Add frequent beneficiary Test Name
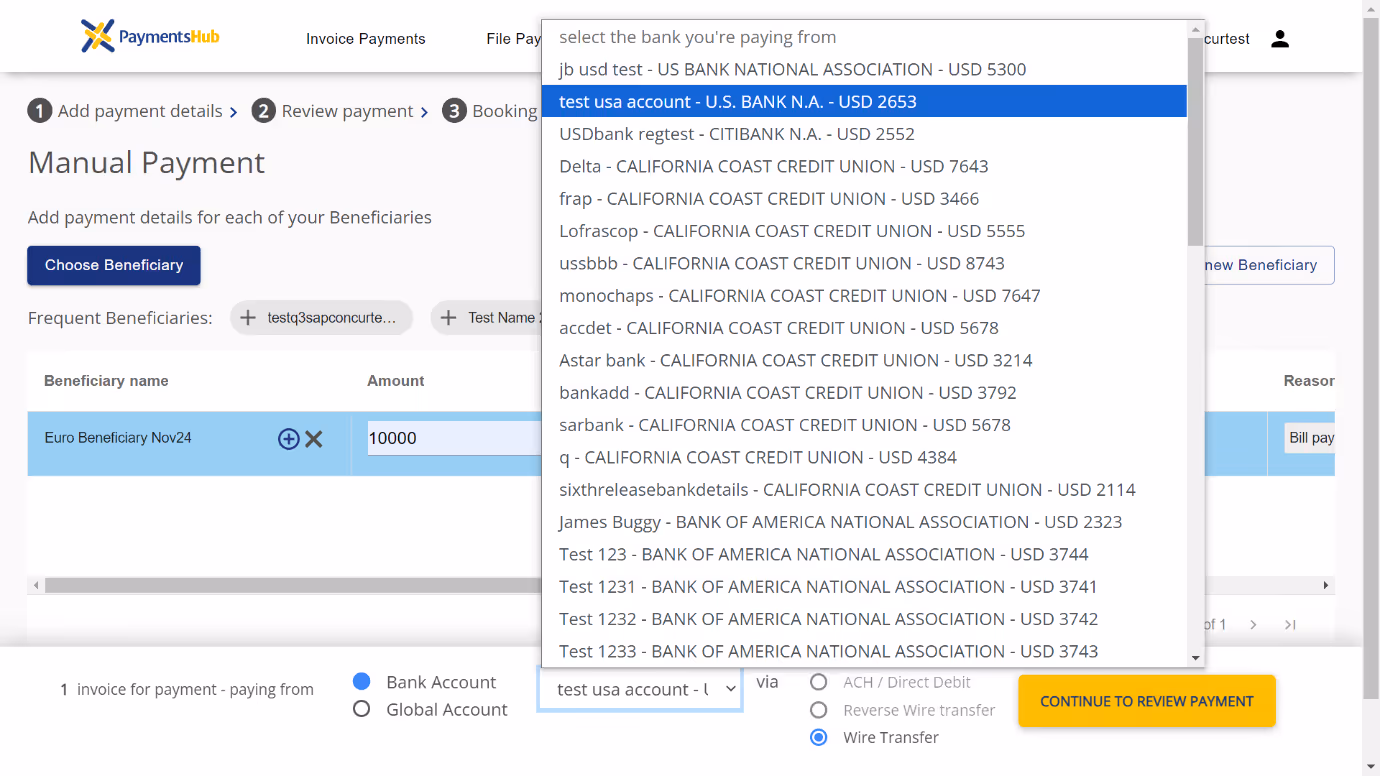Image resolution: width=1380 pixels, height=776 pixels. point(487,318)
